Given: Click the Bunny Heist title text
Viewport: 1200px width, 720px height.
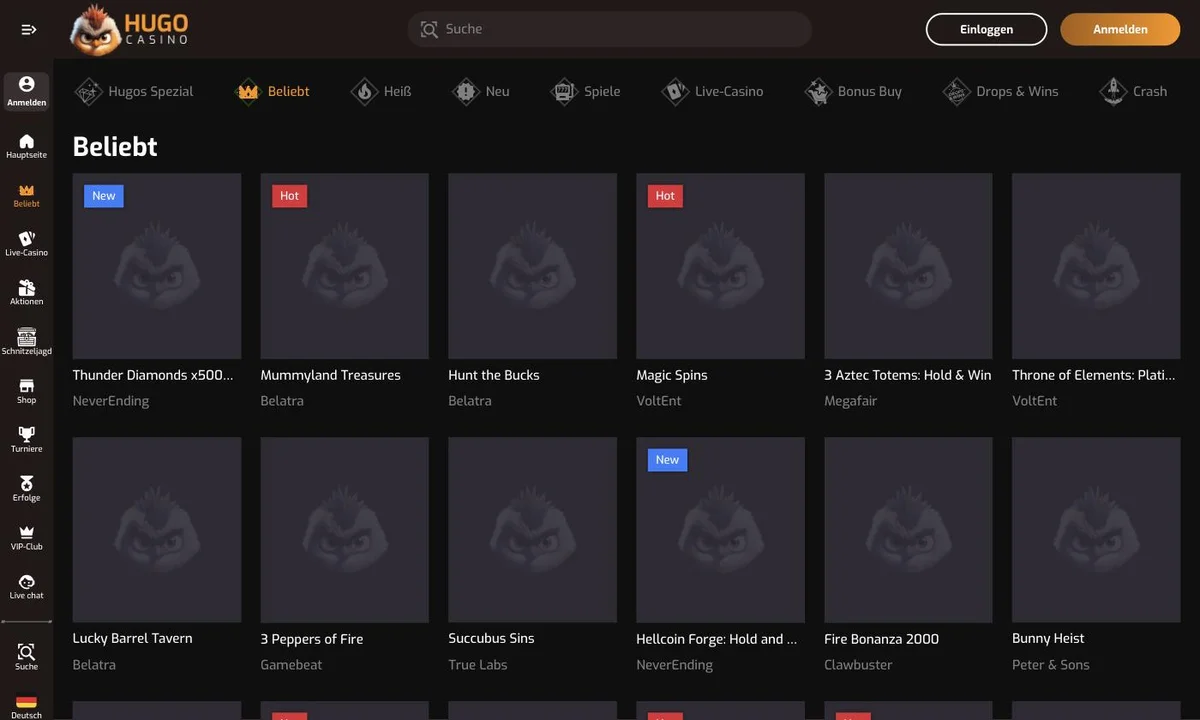Looking at the screenshot, I should pyautogui.click(x=1048, y=638).
